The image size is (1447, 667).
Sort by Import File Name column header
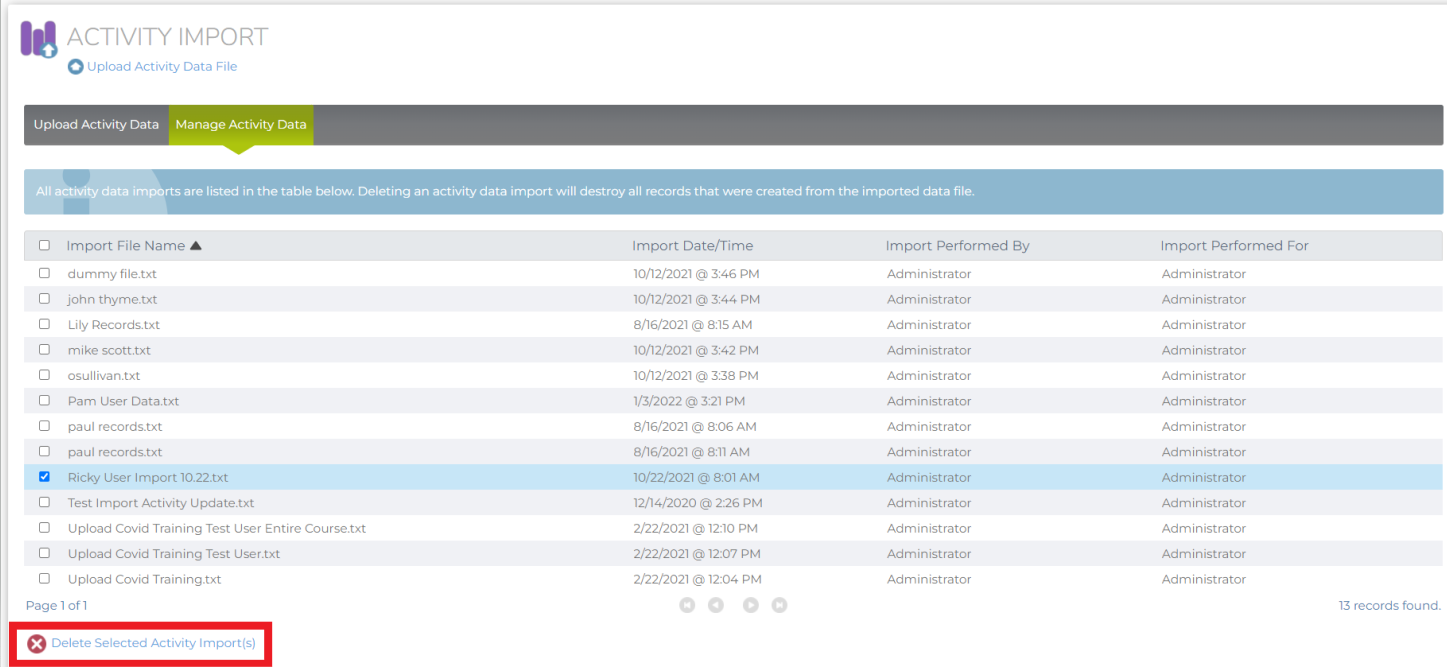(126, 246)
